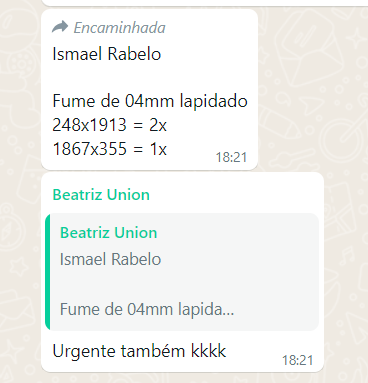Click blank line below Ismael Rabelo in forwarded bubble

tap(150, 78)
